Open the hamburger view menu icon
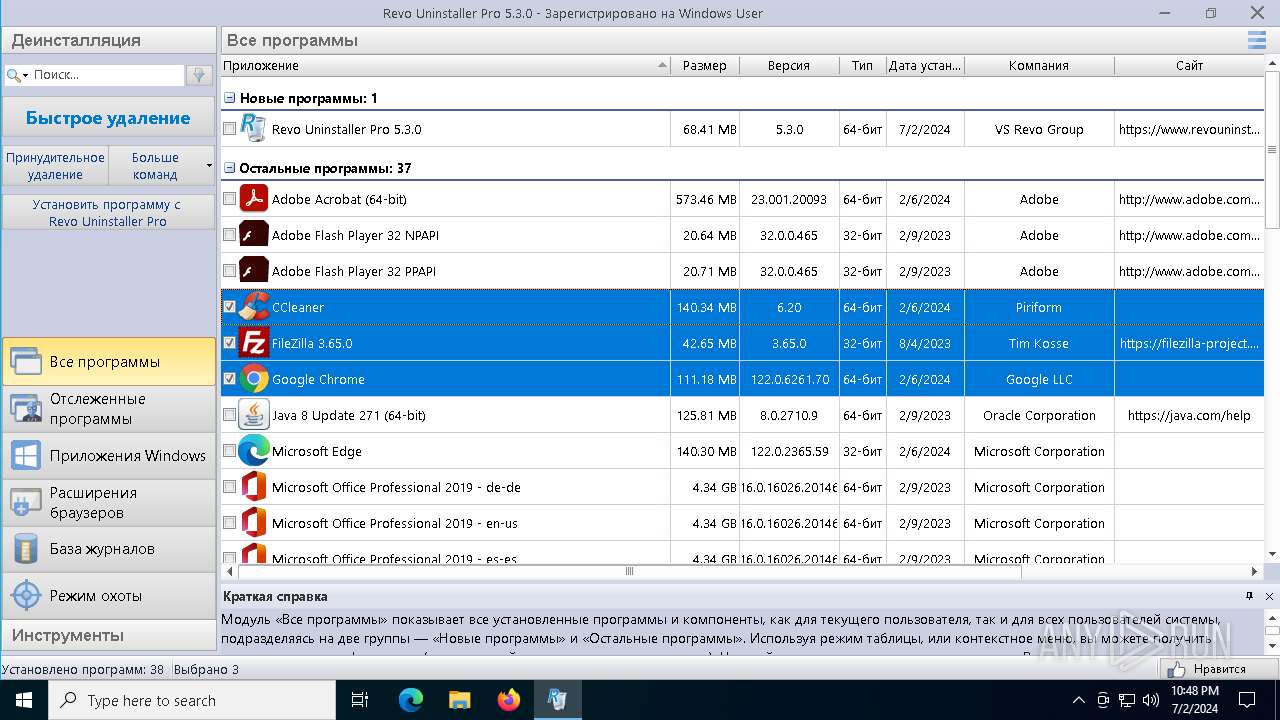 (x=1256, y=40)
